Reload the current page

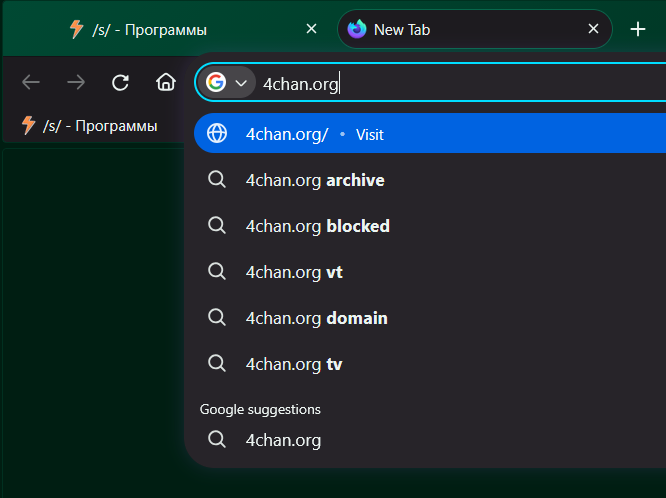(121, 82)
